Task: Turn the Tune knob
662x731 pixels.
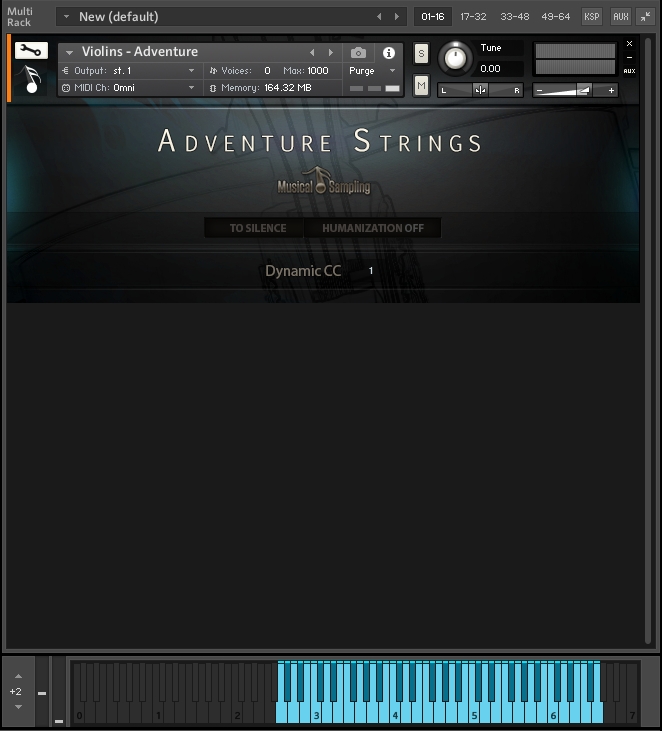Action: coord(455,58)
